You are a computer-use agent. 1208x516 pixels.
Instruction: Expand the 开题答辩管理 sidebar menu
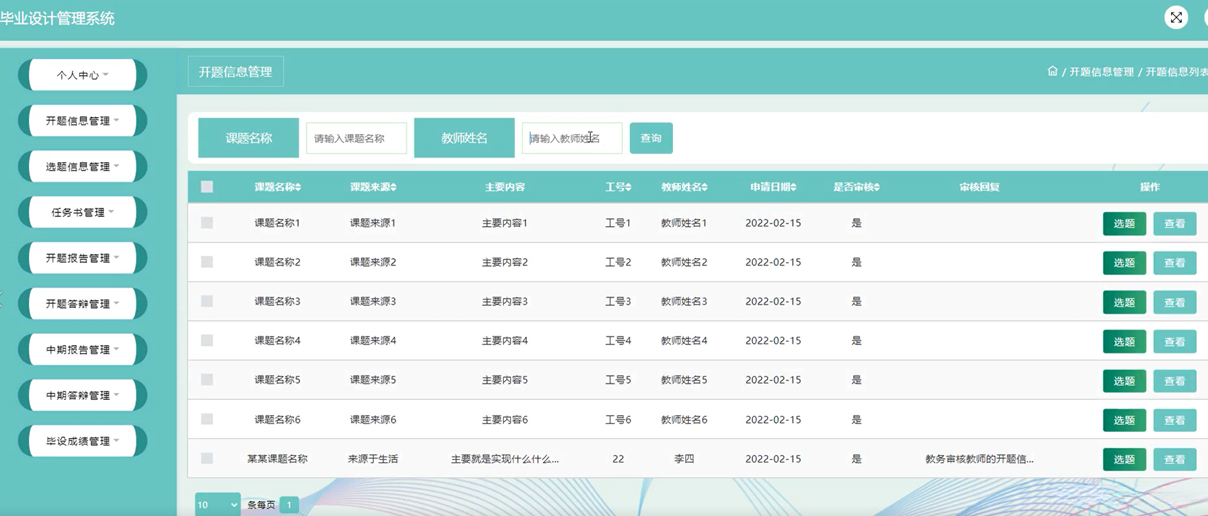[x=83, y=304]
